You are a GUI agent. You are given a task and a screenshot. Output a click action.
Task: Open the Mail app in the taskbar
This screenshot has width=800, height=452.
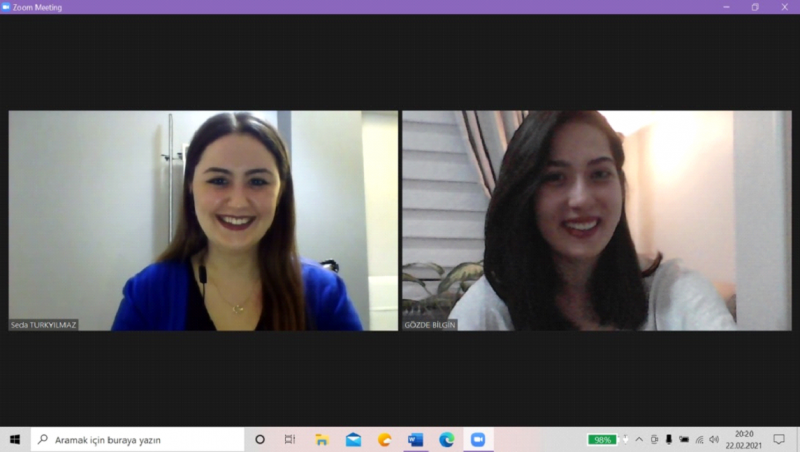pos(353,440)
